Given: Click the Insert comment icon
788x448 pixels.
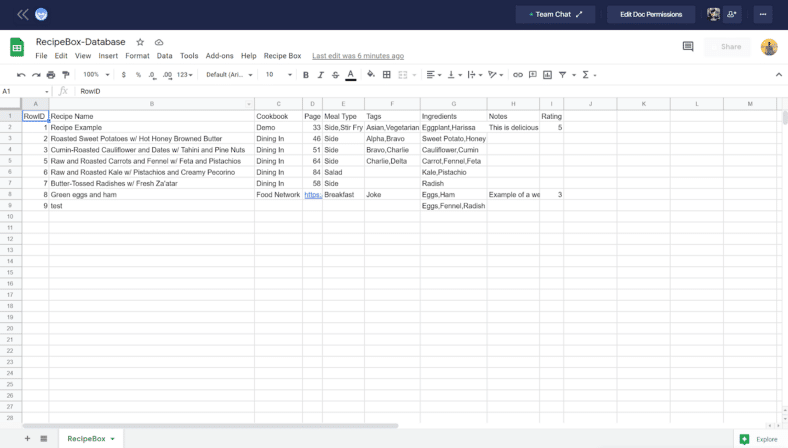Looking at the screenshot, I should tap(533, 75).
